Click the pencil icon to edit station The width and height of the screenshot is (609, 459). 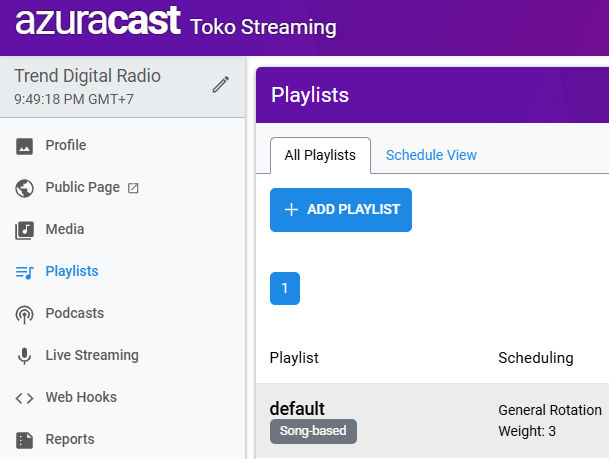tap(221, 85)
